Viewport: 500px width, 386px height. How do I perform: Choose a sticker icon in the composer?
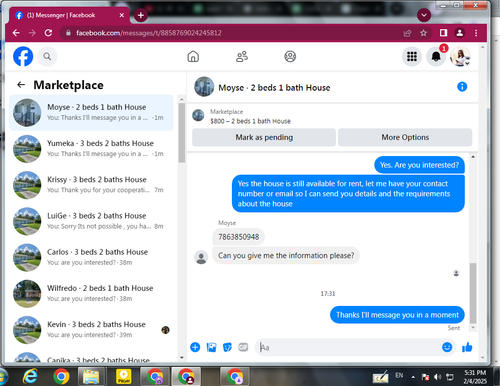tap(227, 347)
